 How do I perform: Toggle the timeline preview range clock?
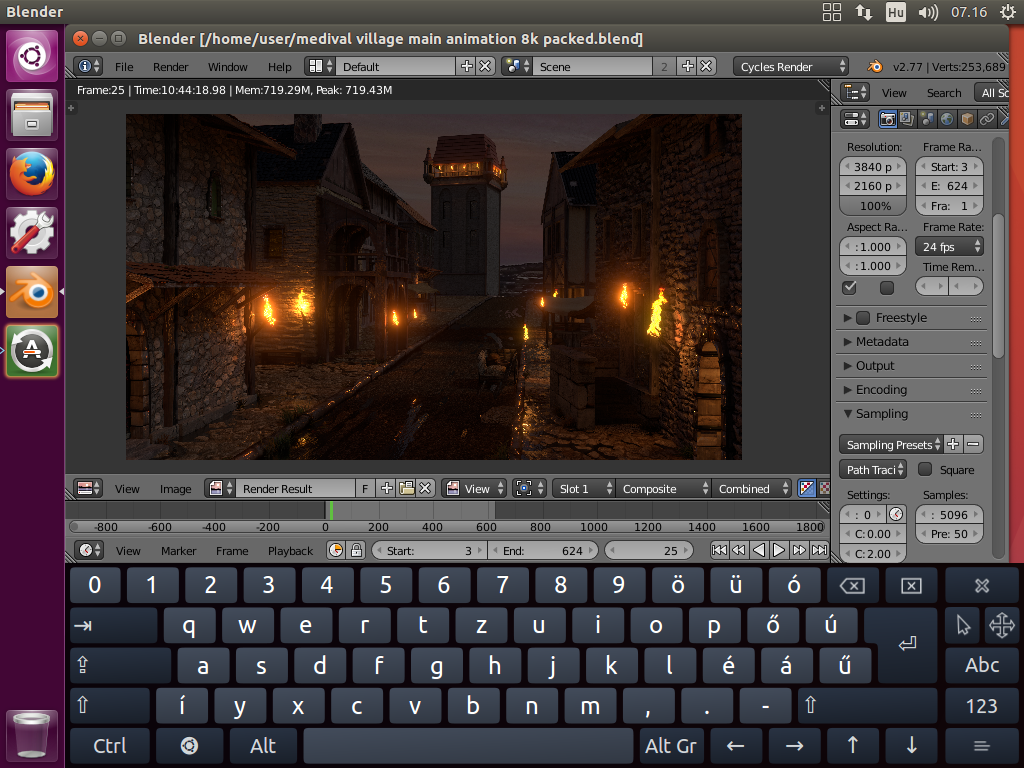coord(336,551)
